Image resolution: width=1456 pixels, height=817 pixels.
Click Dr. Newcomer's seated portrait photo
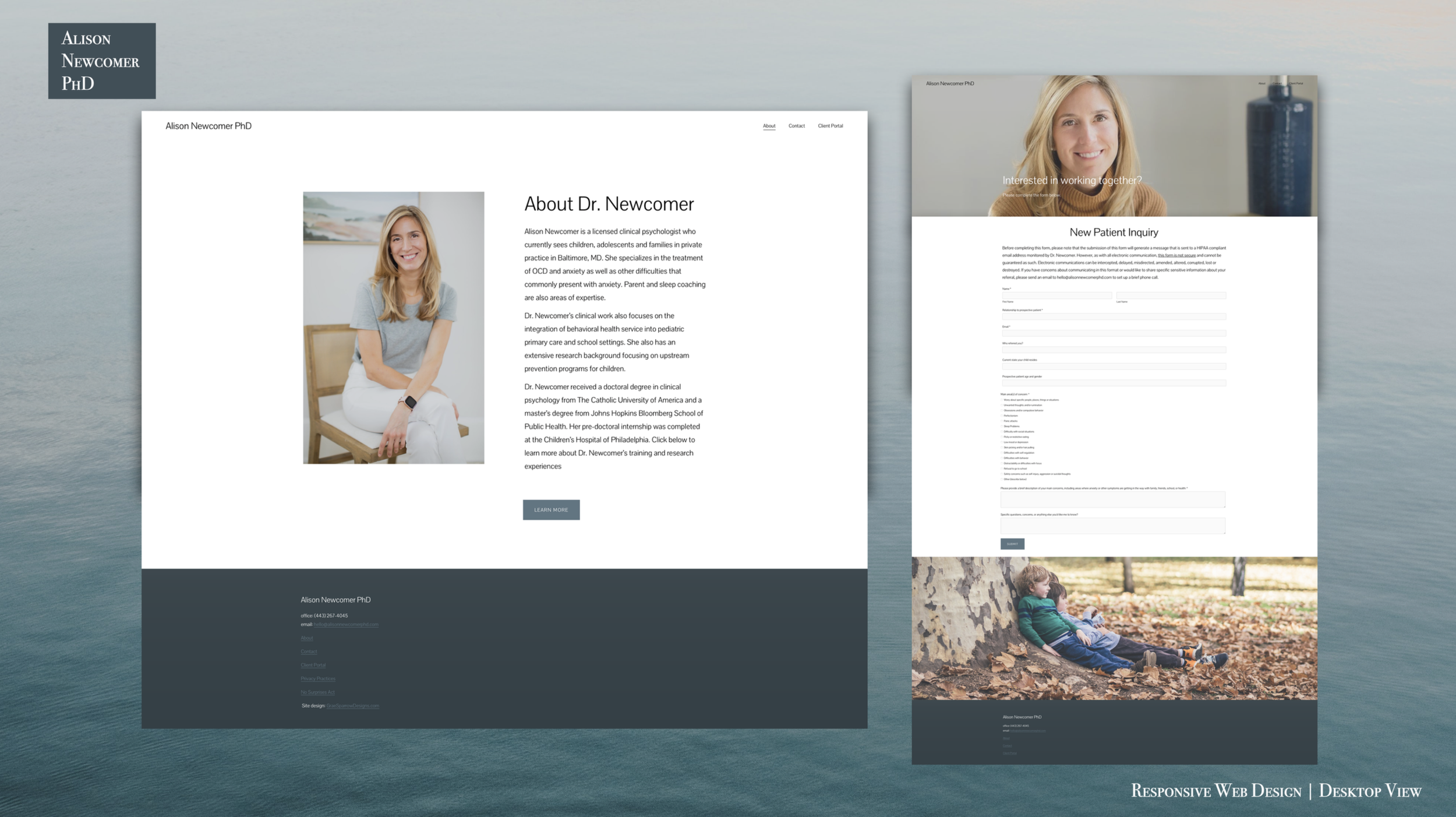(x=393, y=327)
